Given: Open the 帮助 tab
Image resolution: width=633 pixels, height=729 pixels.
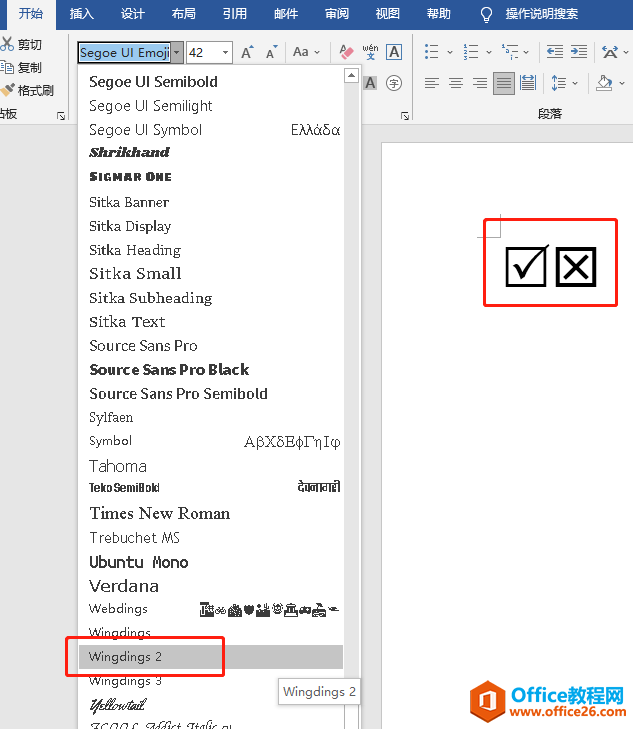Looking at the screenshot, I should [x=439, y=14].
